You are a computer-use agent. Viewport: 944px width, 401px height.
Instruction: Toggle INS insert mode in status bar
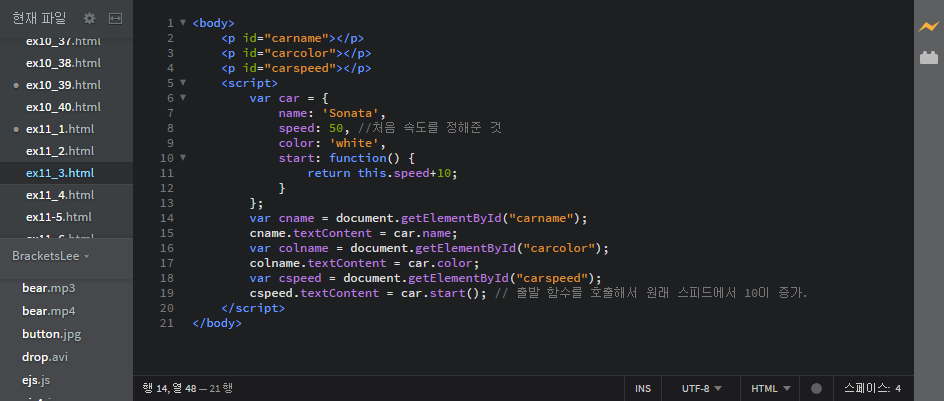643,388
